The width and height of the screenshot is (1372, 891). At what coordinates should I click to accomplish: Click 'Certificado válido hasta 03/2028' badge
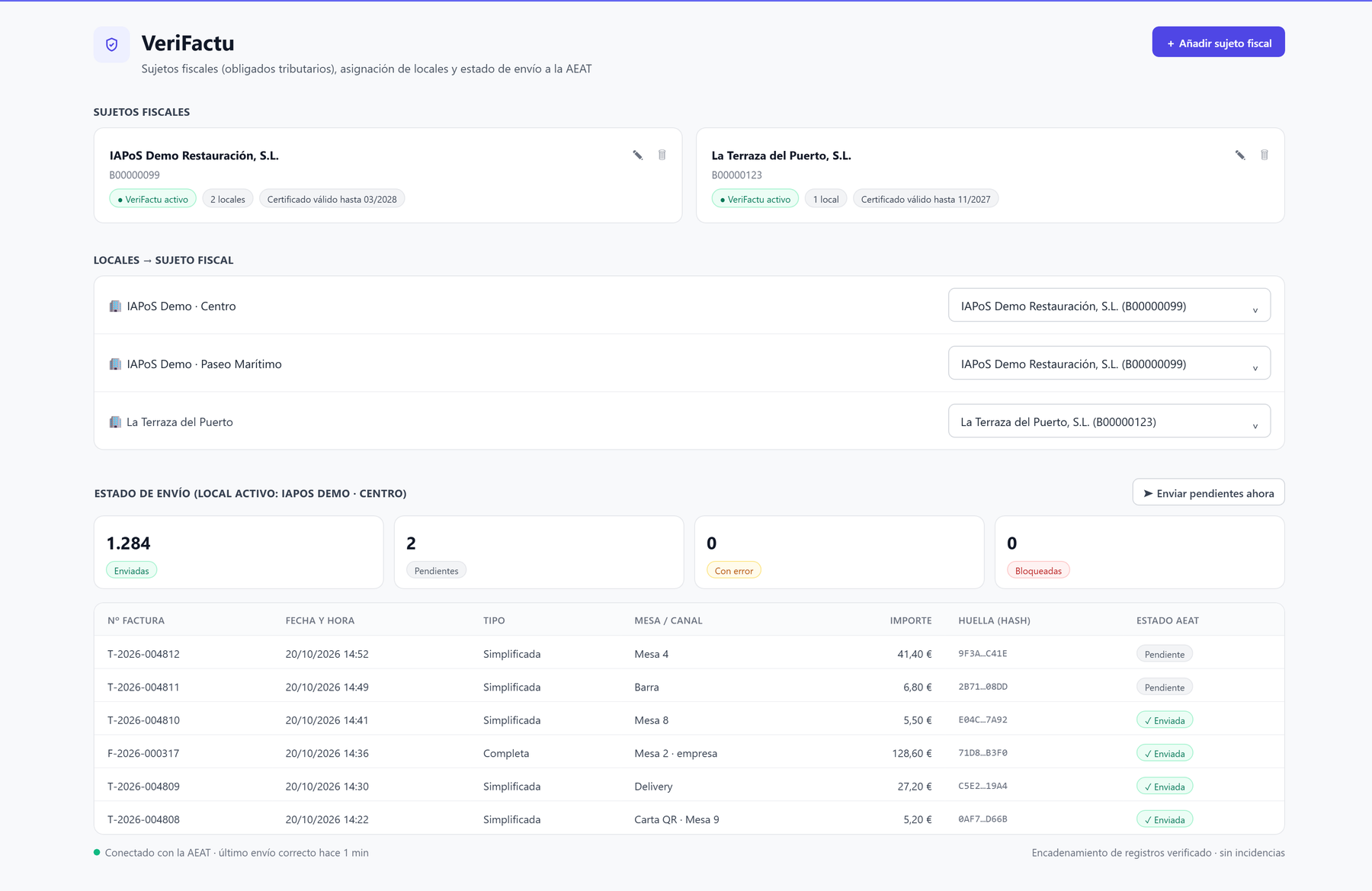332,199
